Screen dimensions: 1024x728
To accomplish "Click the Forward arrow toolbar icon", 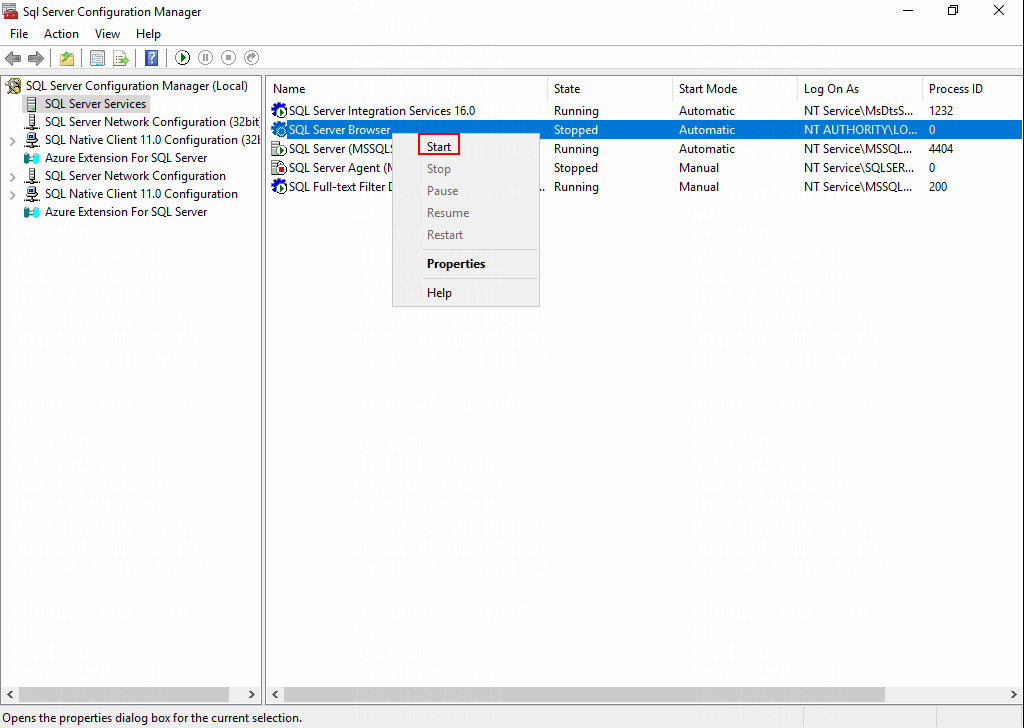I will pos(36,58).
